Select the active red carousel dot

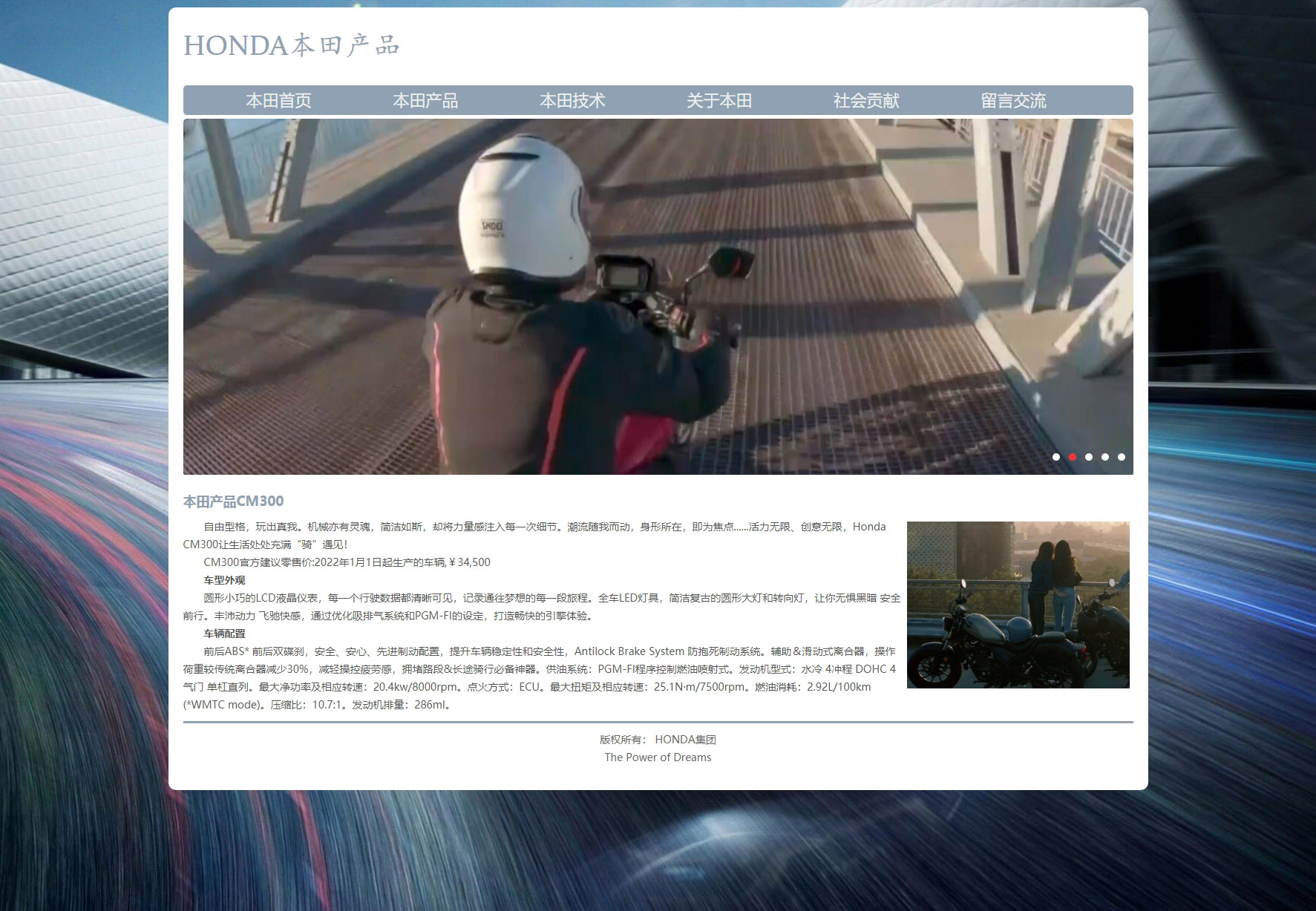[x=1073, y=457]
